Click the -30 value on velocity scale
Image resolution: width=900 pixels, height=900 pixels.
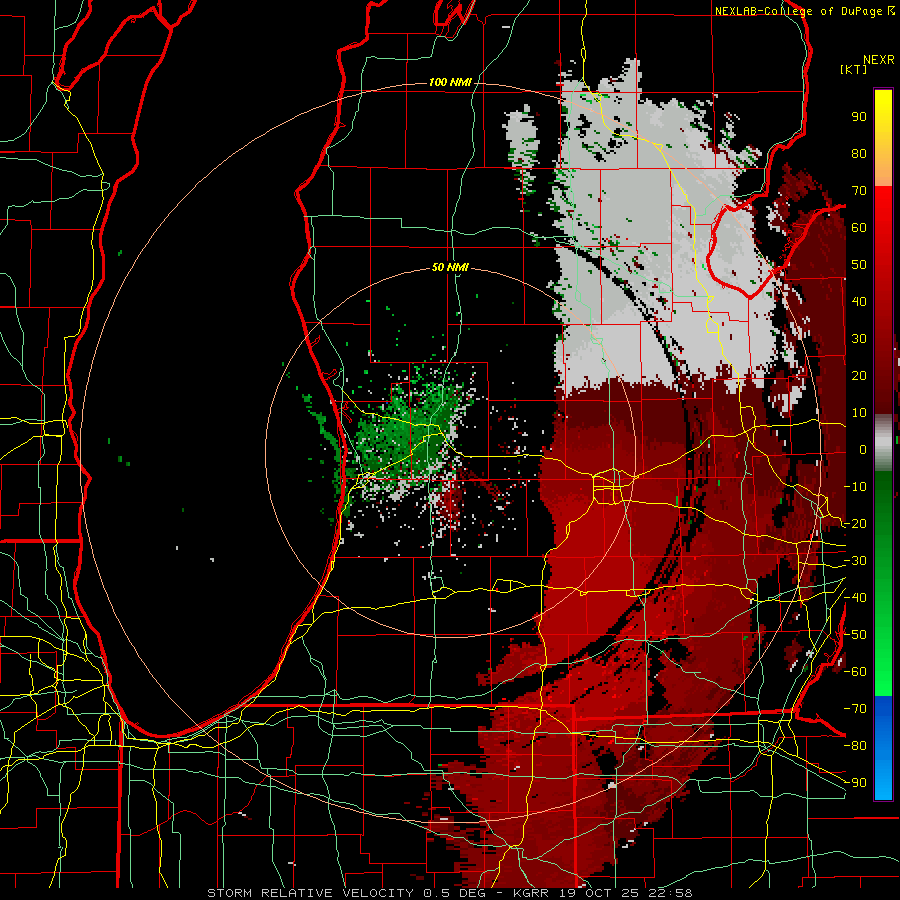(x=855, y=561)
